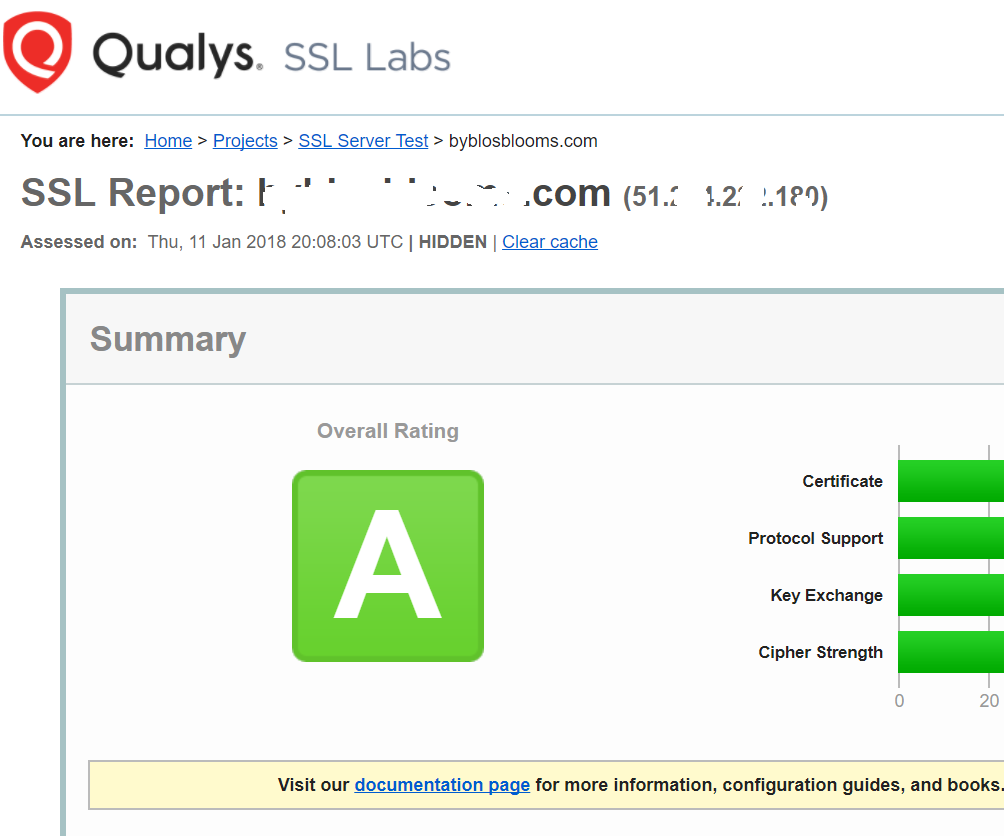
Task: Click the Key Exchange rating bar
Action: coord(950,595)
